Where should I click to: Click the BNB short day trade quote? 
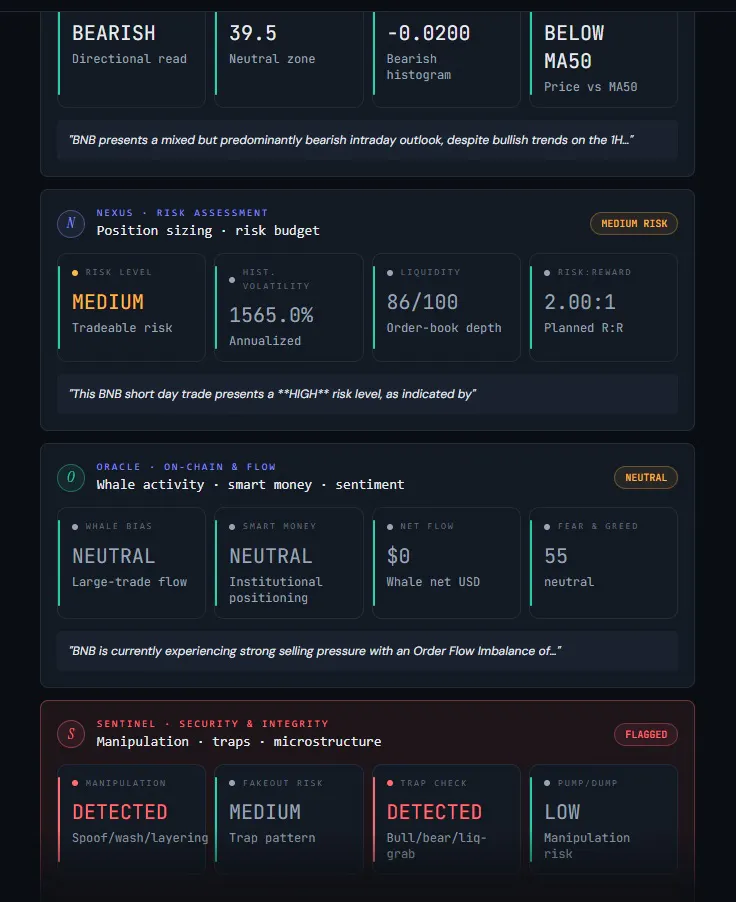367,394
